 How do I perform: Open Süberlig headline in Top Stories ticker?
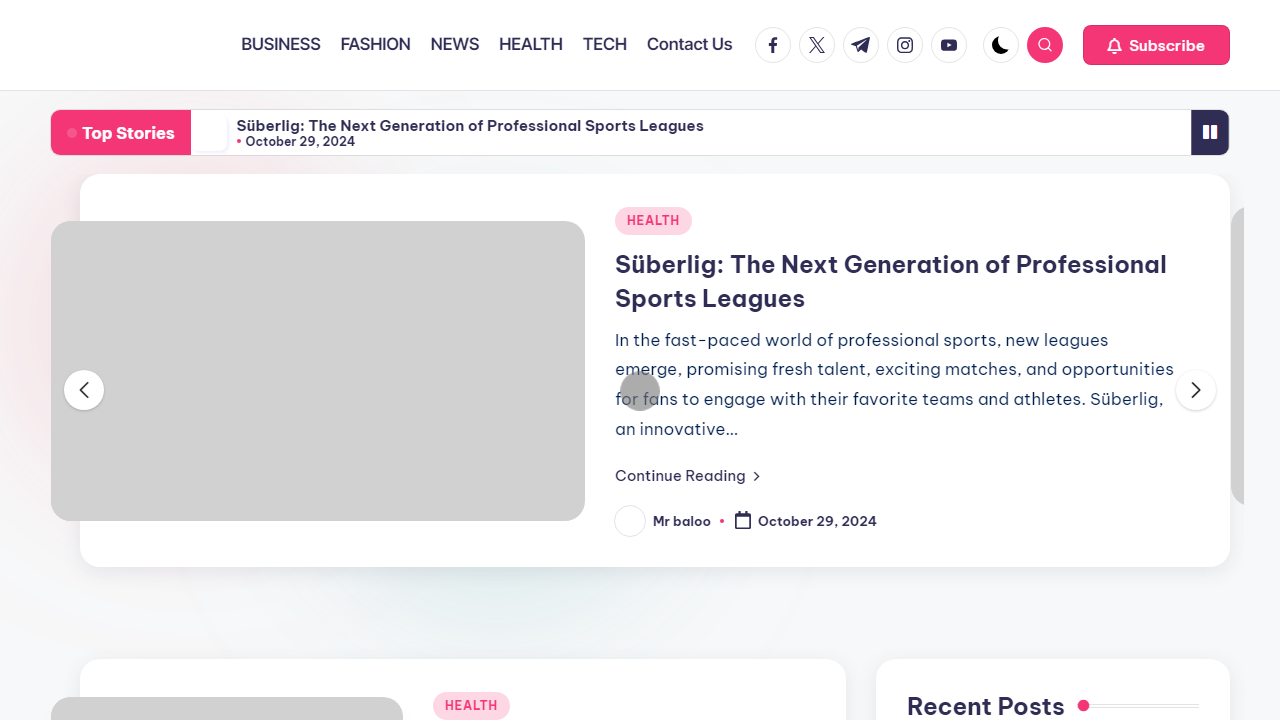click(470, 126)
